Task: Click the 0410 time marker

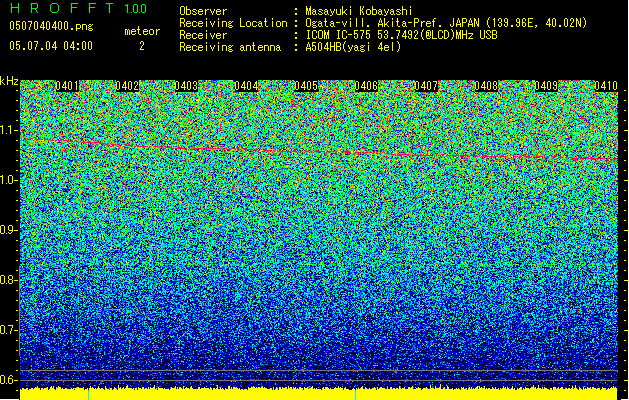Action: [x=606, y=86]
